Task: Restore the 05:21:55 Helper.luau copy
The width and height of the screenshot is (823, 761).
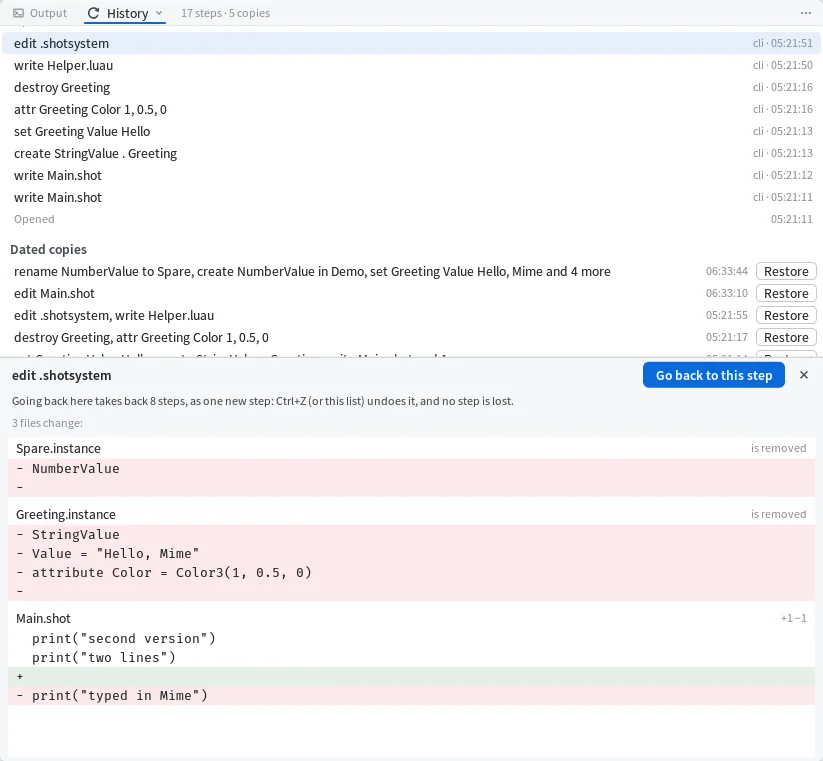Action: [786, 315]
